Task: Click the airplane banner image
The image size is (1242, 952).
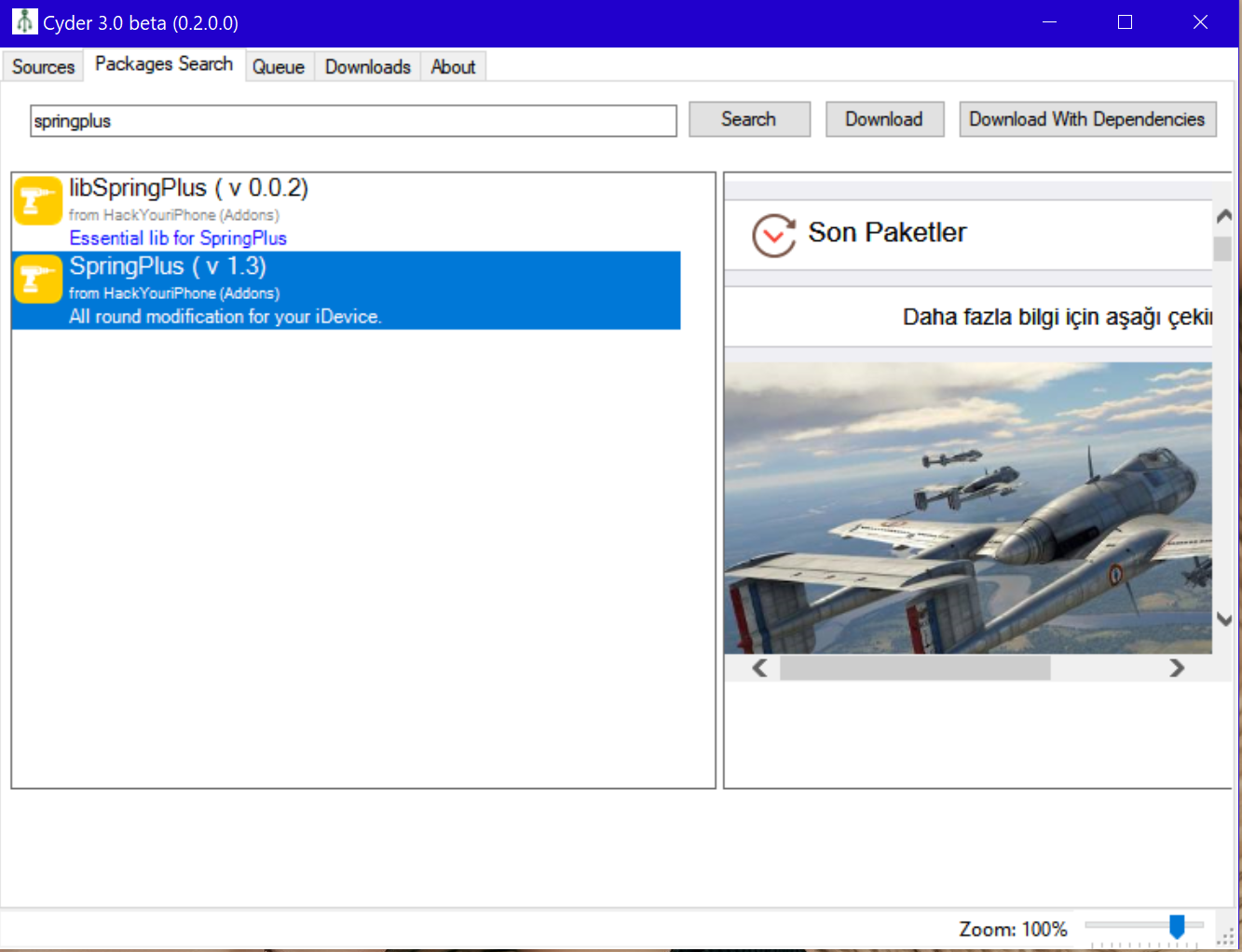Action: pos(968,508)
